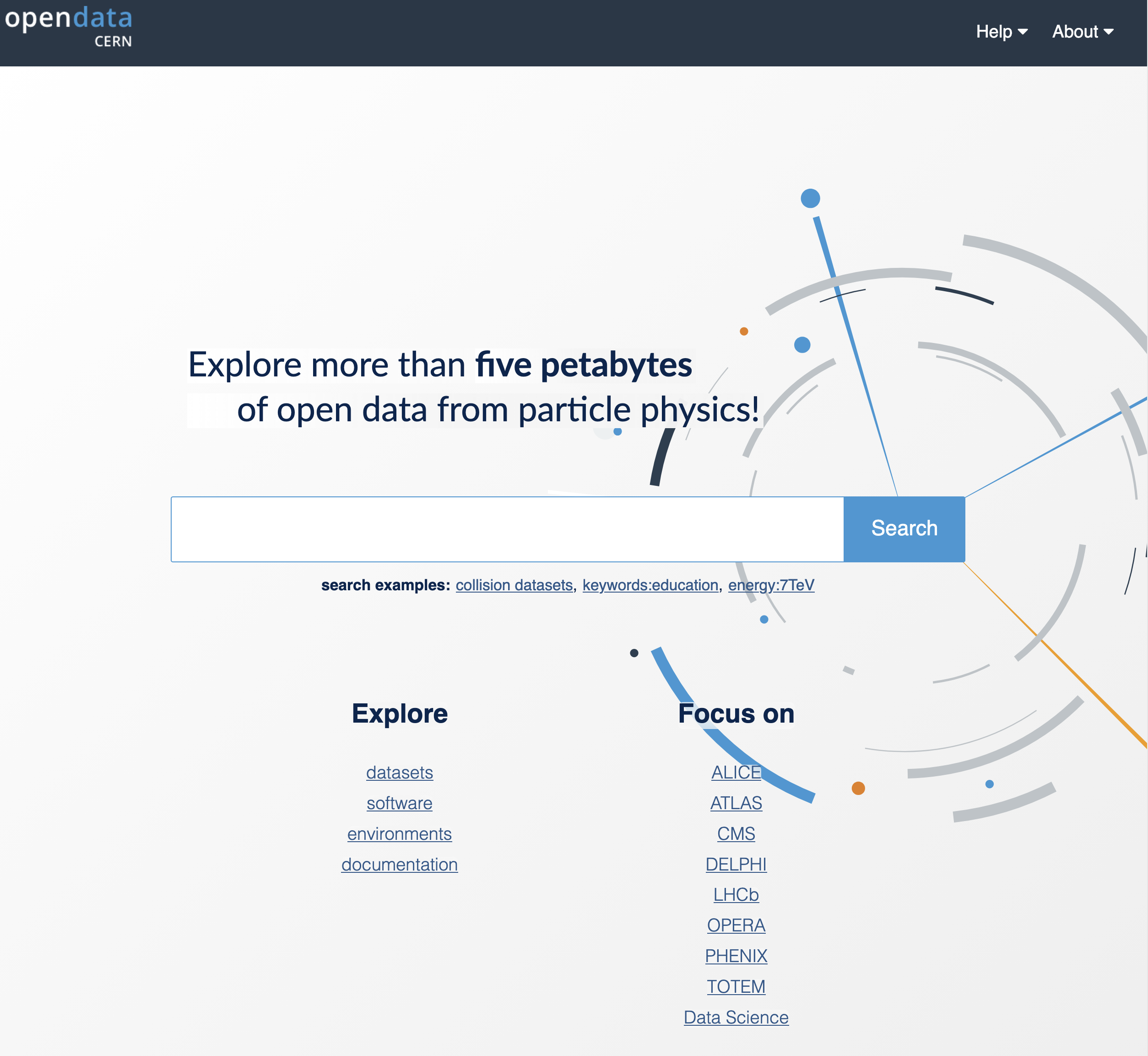View LHCb experiment data
Screen dimensions: 1148x1056
[x=736, y=895]
